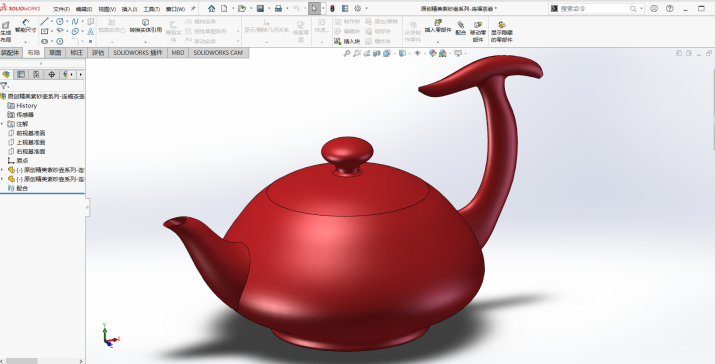
Task: Select the History item in the feature tree
Action: pyautogui.click(x=26, y=105)
